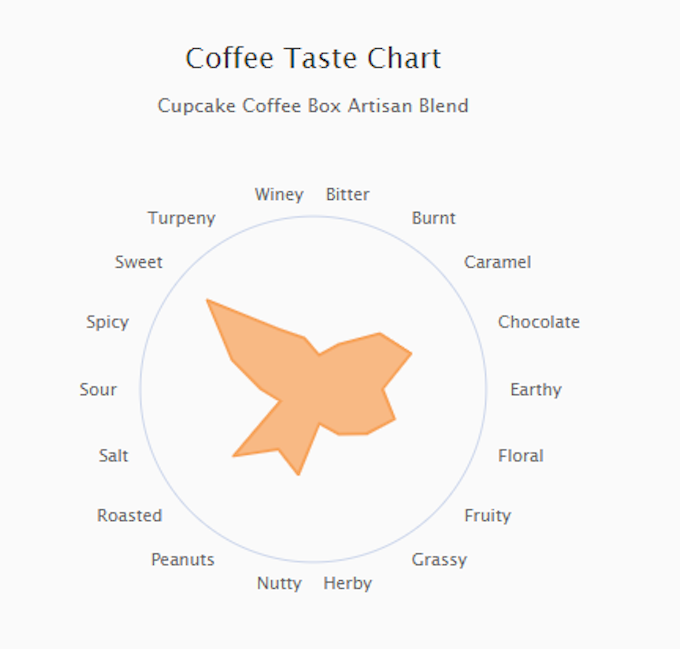
Task: Select the Bitter axis label
Action: pos(348,194)
